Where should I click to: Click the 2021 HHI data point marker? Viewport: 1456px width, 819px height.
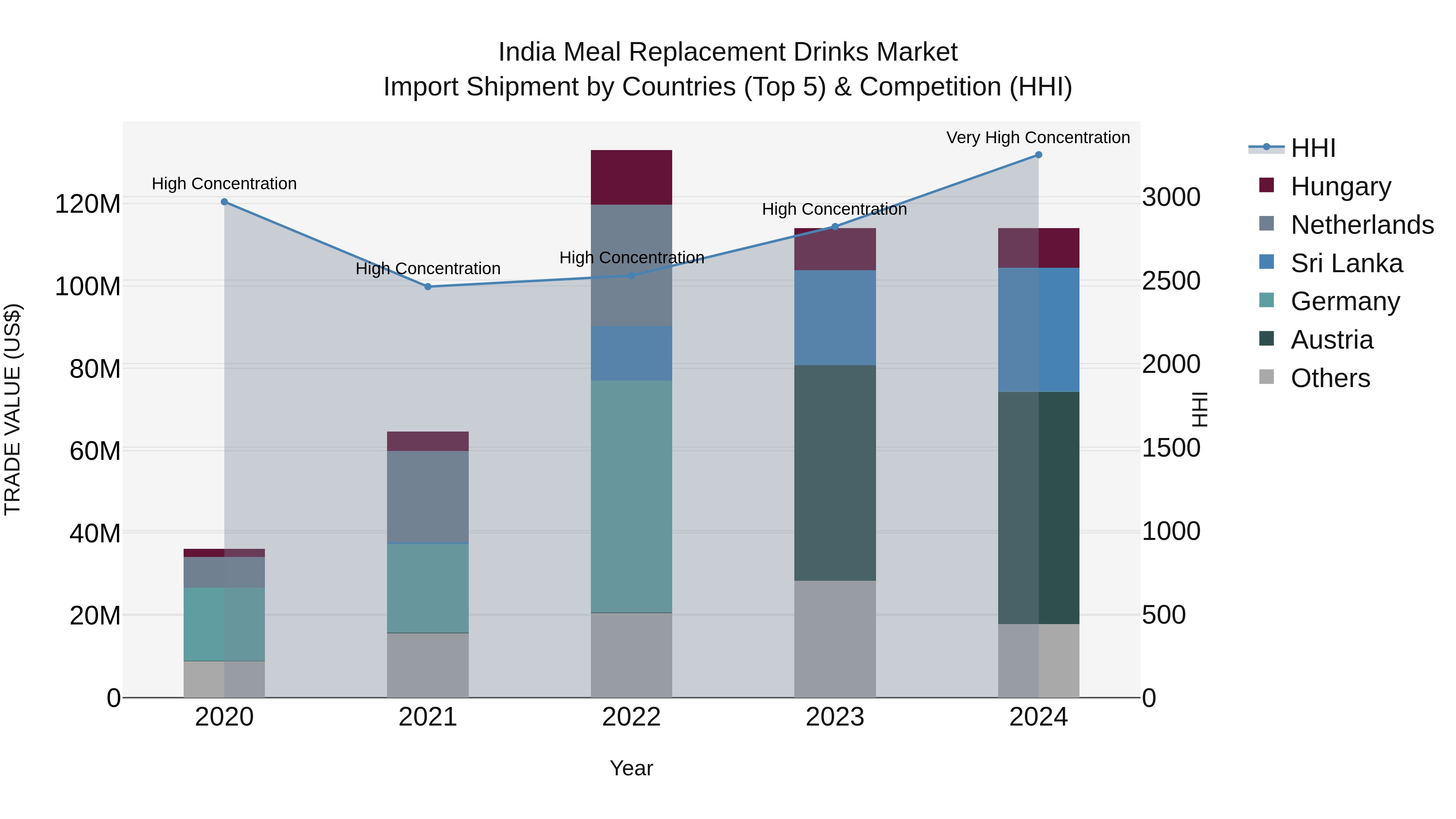click(428, 287)
